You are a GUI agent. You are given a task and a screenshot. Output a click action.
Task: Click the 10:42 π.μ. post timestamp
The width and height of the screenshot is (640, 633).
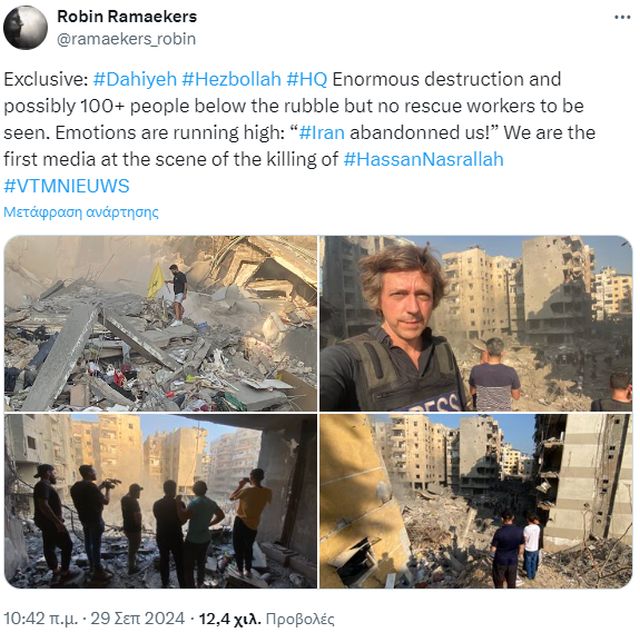(x=40, y=619)
